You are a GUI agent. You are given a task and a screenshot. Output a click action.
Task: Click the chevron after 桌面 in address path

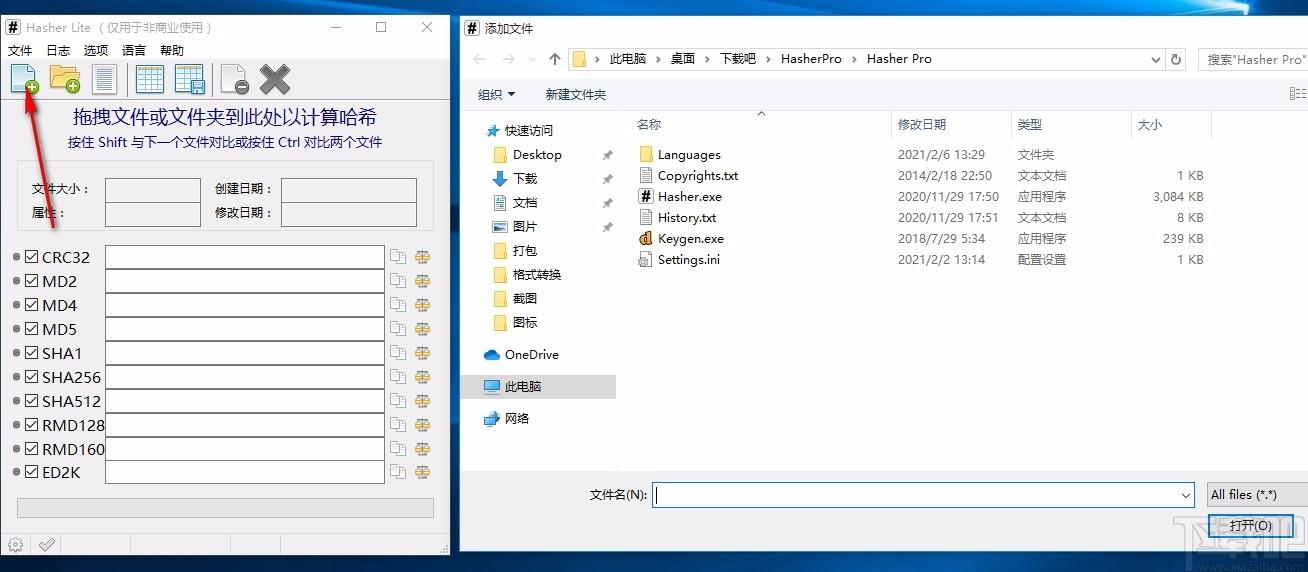click(x=709, y=59)
